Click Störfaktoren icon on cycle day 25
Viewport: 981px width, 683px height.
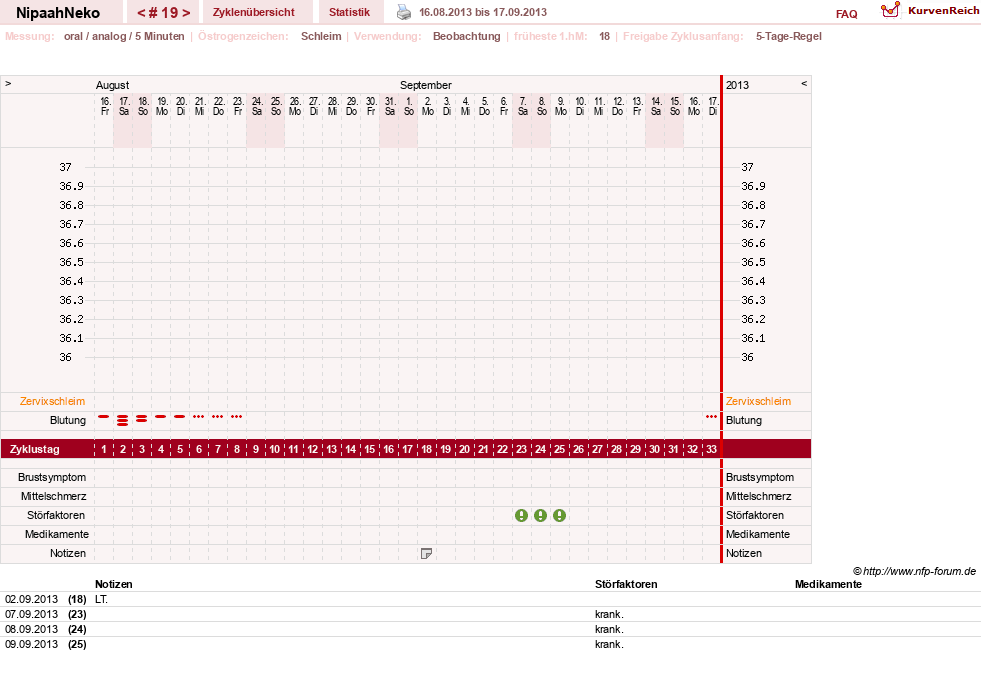(x=559, y=515)
